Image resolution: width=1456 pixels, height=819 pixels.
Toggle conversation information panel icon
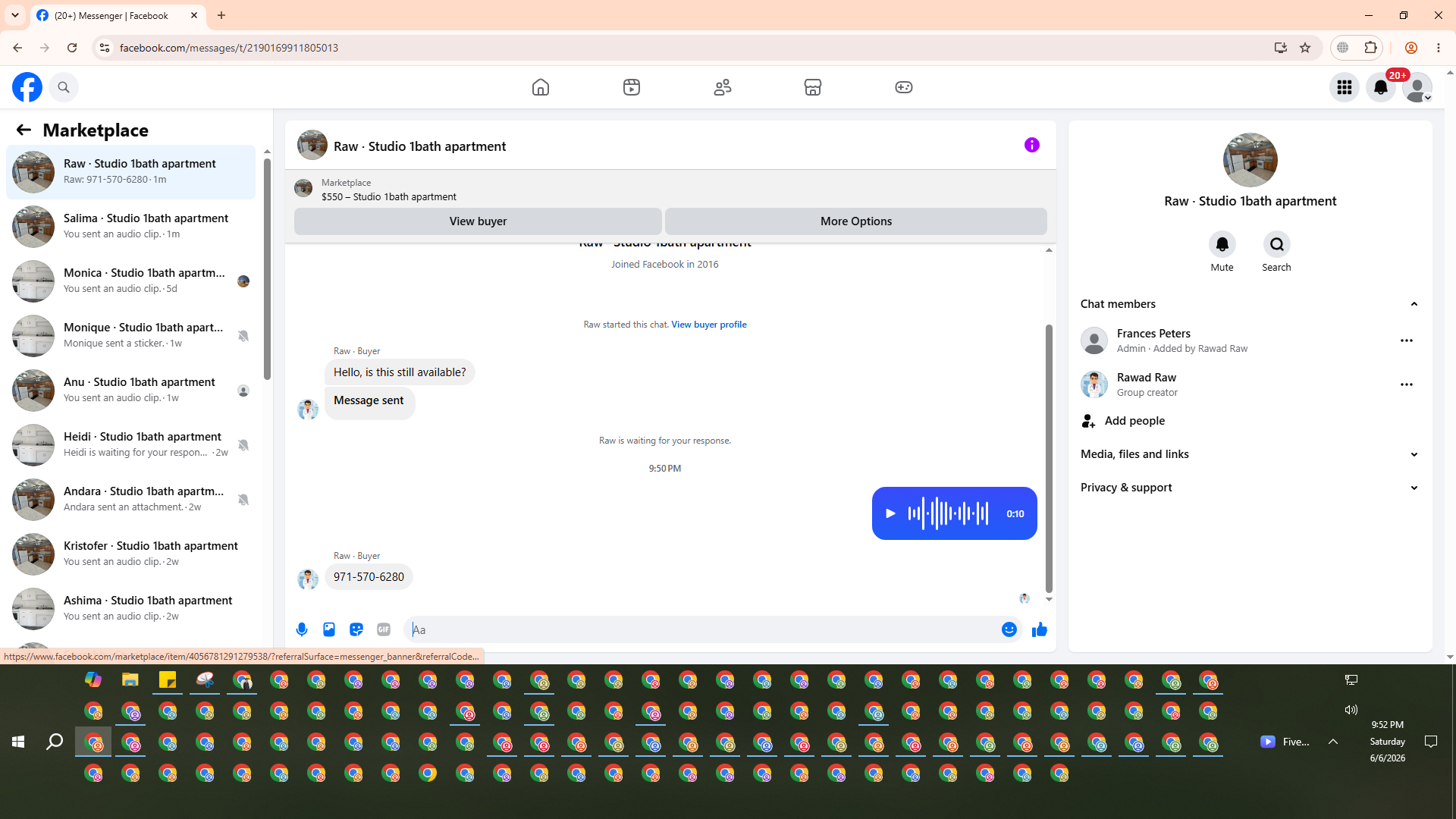point(1032,145)
